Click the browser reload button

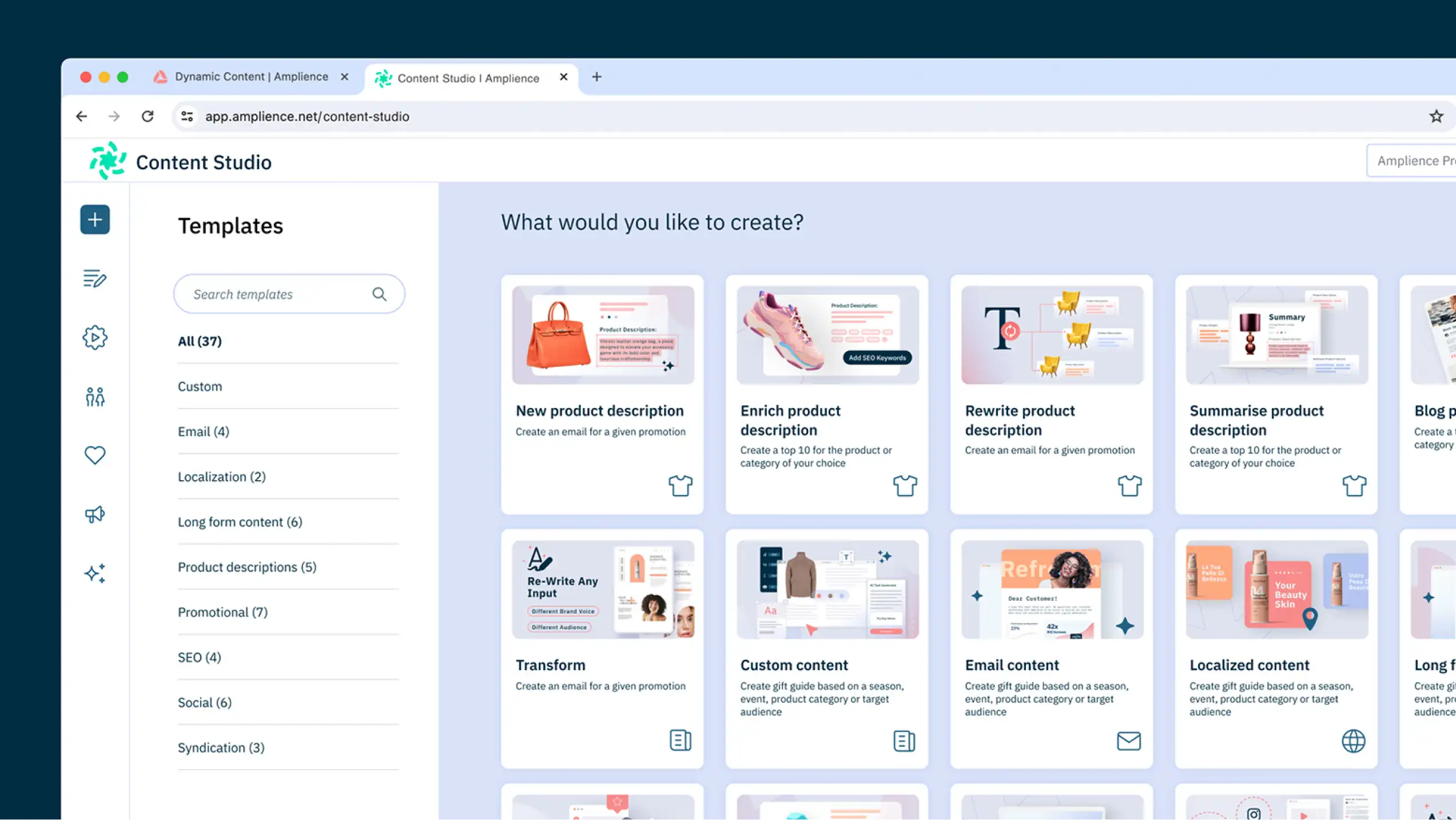148,117
